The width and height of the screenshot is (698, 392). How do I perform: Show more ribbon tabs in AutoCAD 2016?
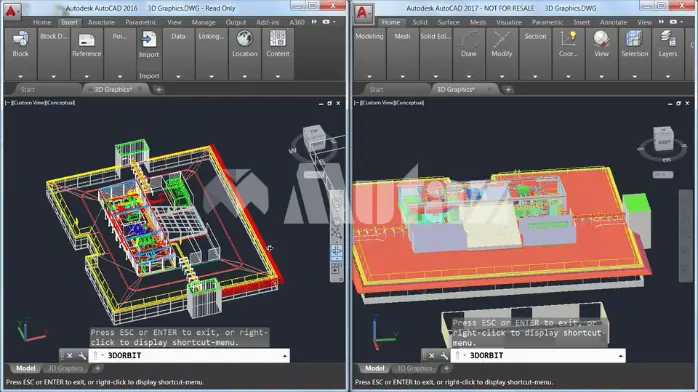coord(314,22)
